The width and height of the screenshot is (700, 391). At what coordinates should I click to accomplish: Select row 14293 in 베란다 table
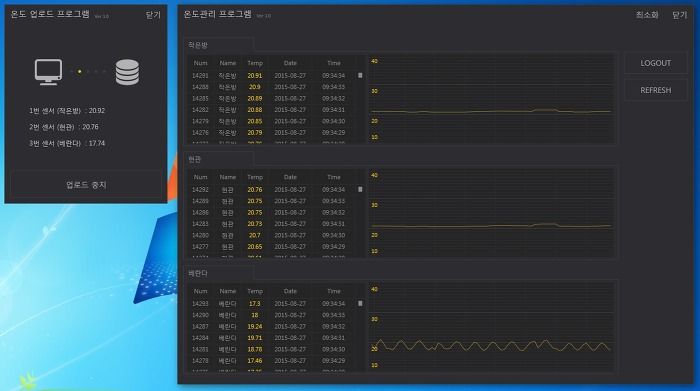click(271, 304)
